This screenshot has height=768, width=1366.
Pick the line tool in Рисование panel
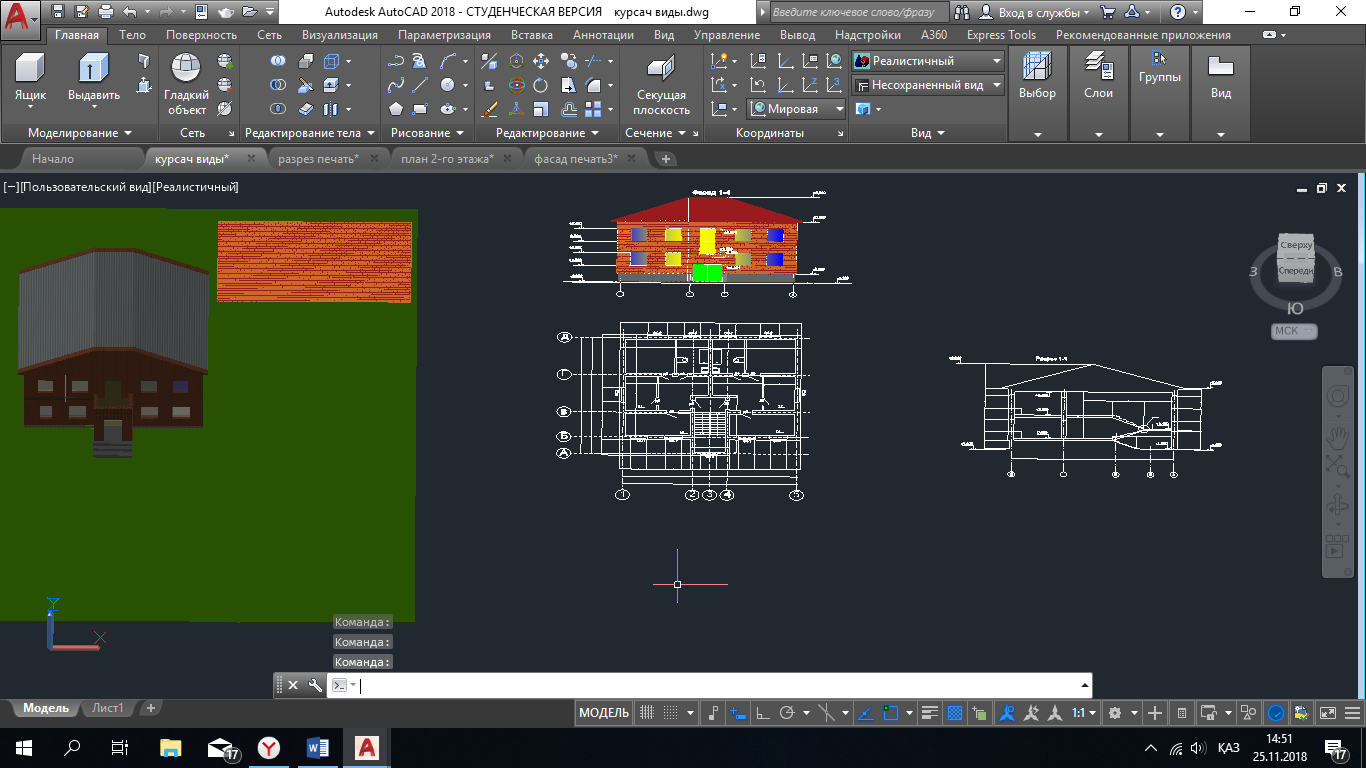coord(421,85)
